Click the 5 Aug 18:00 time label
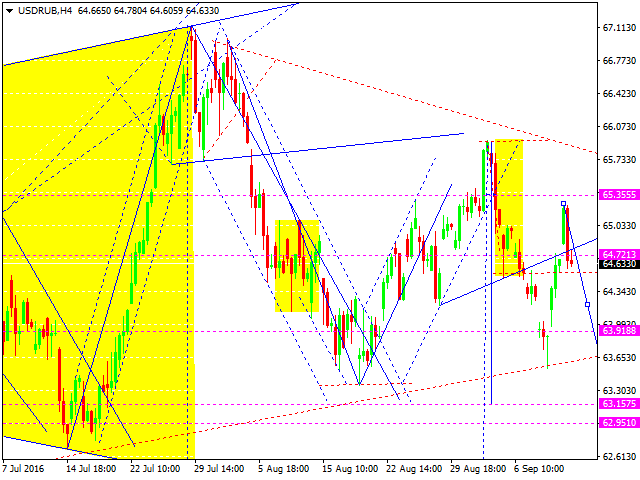The image size is (640, 480). [283, 469]
